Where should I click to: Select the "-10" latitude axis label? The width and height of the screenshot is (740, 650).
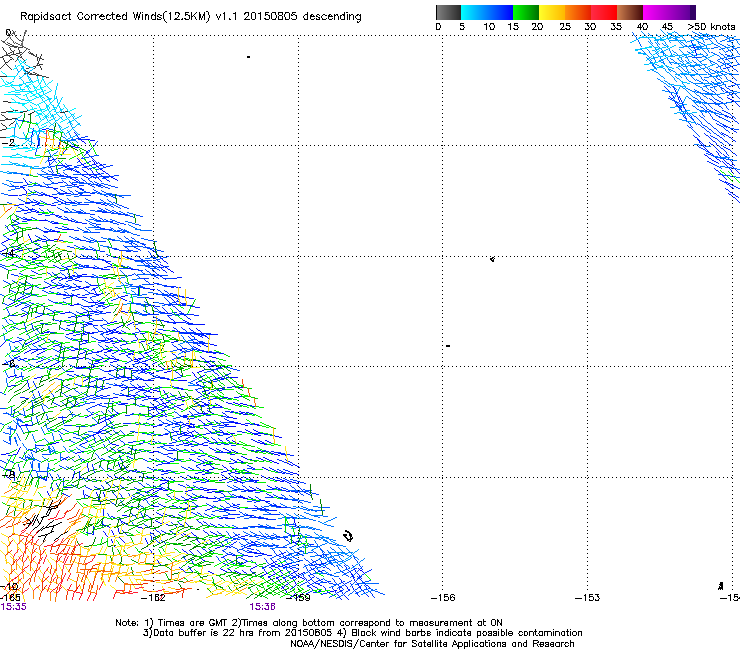pos(10,586)
